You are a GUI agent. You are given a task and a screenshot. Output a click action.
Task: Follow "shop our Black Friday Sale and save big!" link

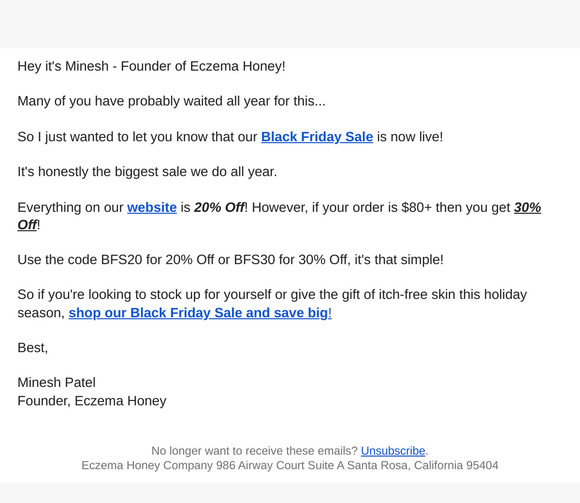[200, 313]
